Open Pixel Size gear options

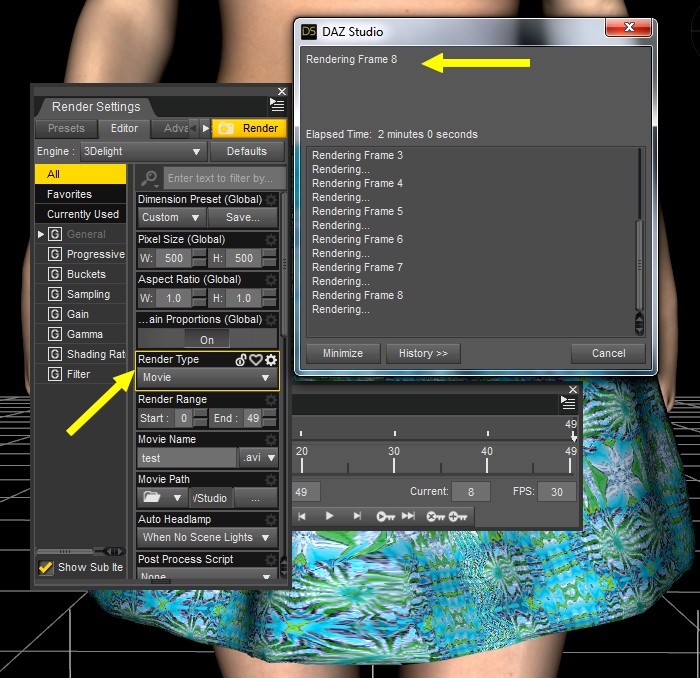pos(271,240)
